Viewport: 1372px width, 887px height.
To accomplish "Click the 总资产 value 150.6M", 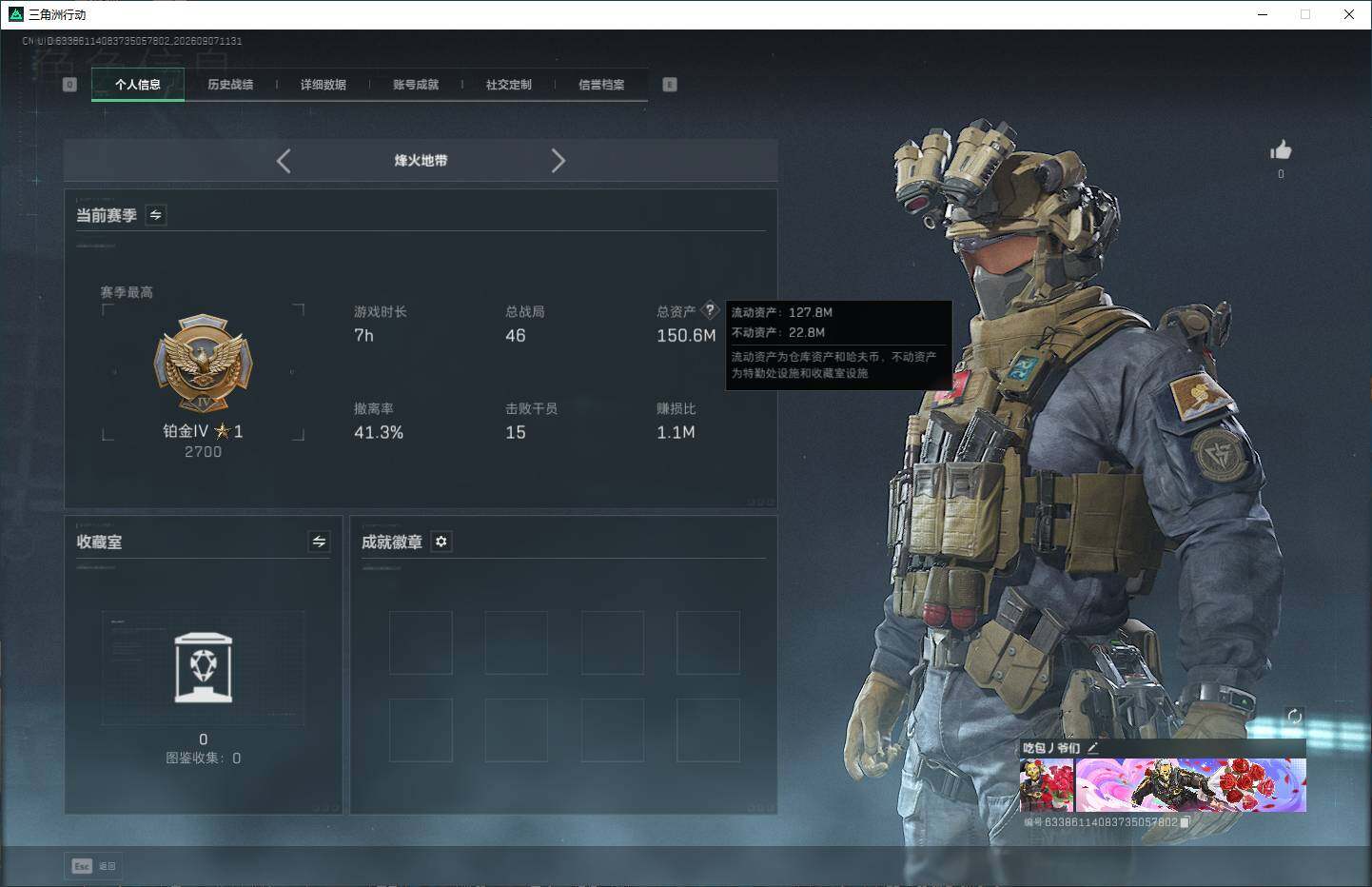I will tap(686, 336).
